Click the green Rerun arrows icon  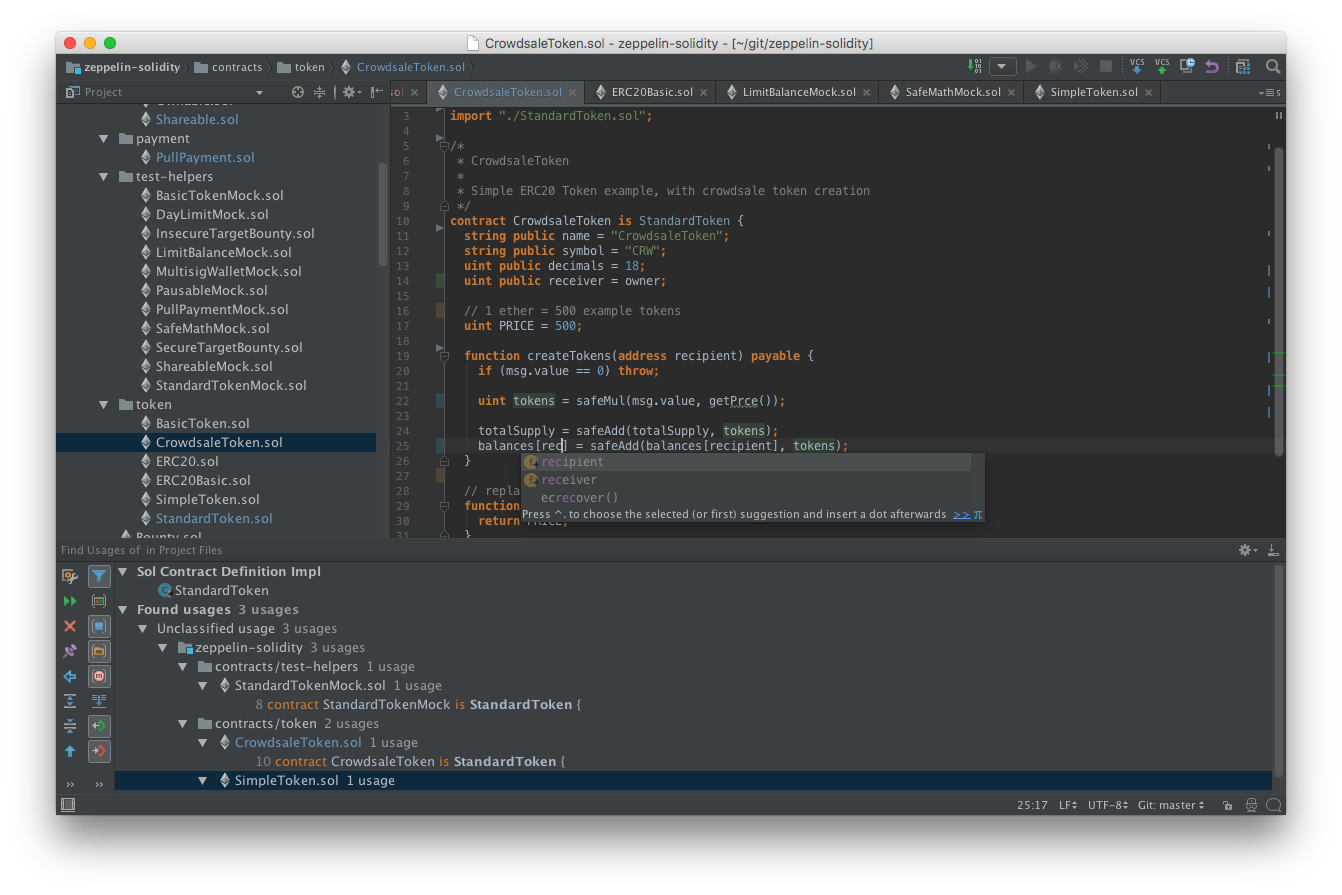point(70,601)
